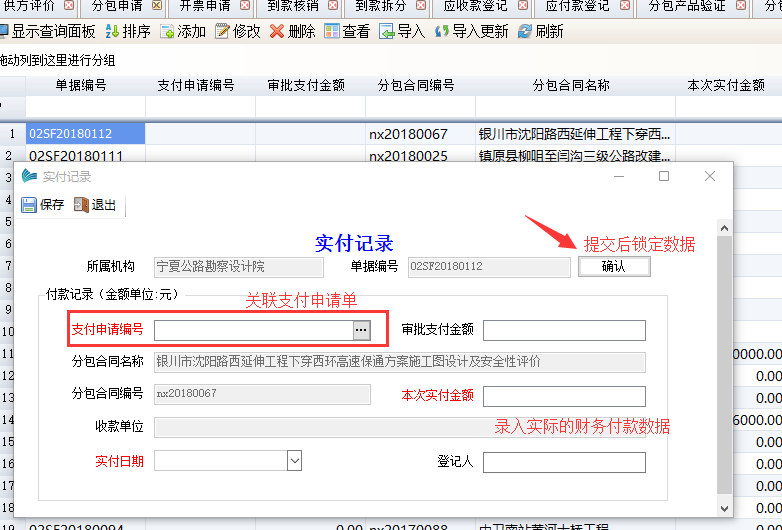Click the 本次实付金额 input field
The height and width of the screenshot is (530, 782).
point(564,396)
